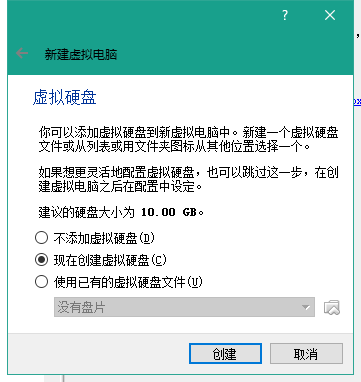The width and height of the screenshot is (361, 382).
Task: Click the paragraph starting with 如果想更灵活地配置
Action: point(188,179)
